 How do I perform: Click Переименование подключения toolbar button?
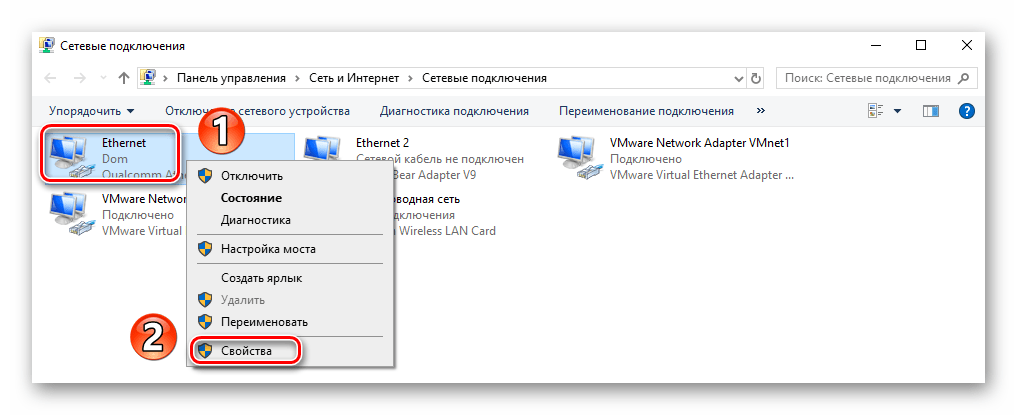pyautogui.click(x=646, y=111)
